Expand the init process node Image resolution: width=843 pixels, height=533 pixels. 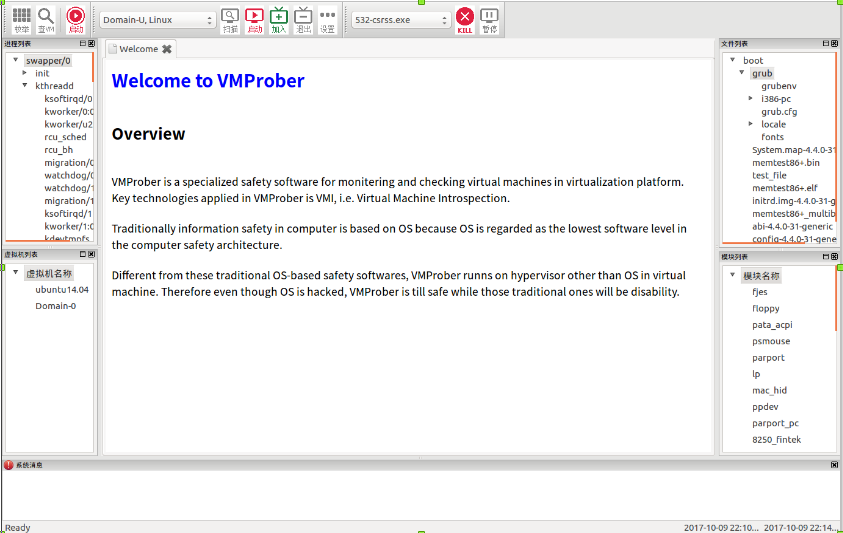[x=25, y=73]
